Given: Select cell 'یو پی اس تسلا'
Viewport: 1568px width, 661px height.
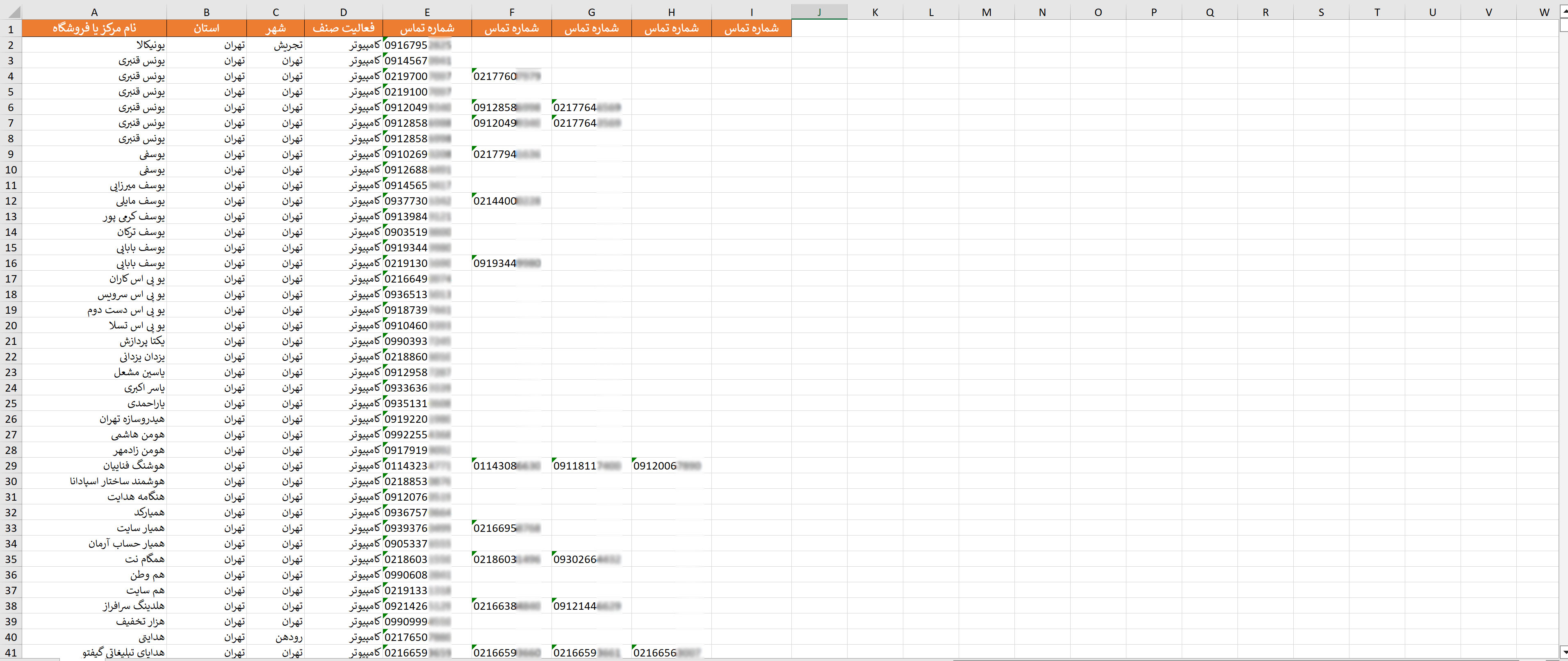Looking at the screenshot, I should [94, 326].
